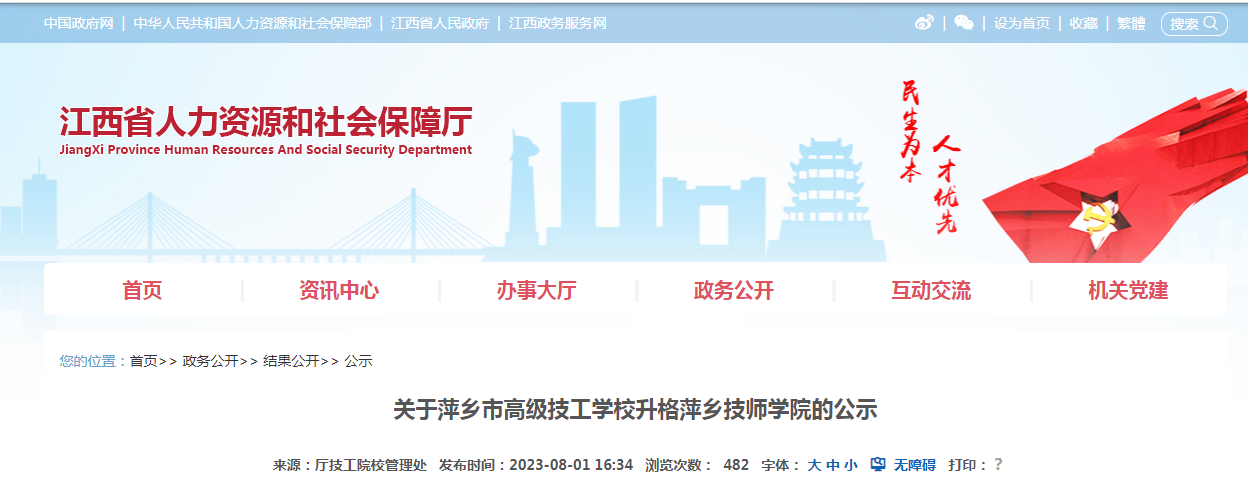Open 江西政务服务网 link

click(557, 23)
